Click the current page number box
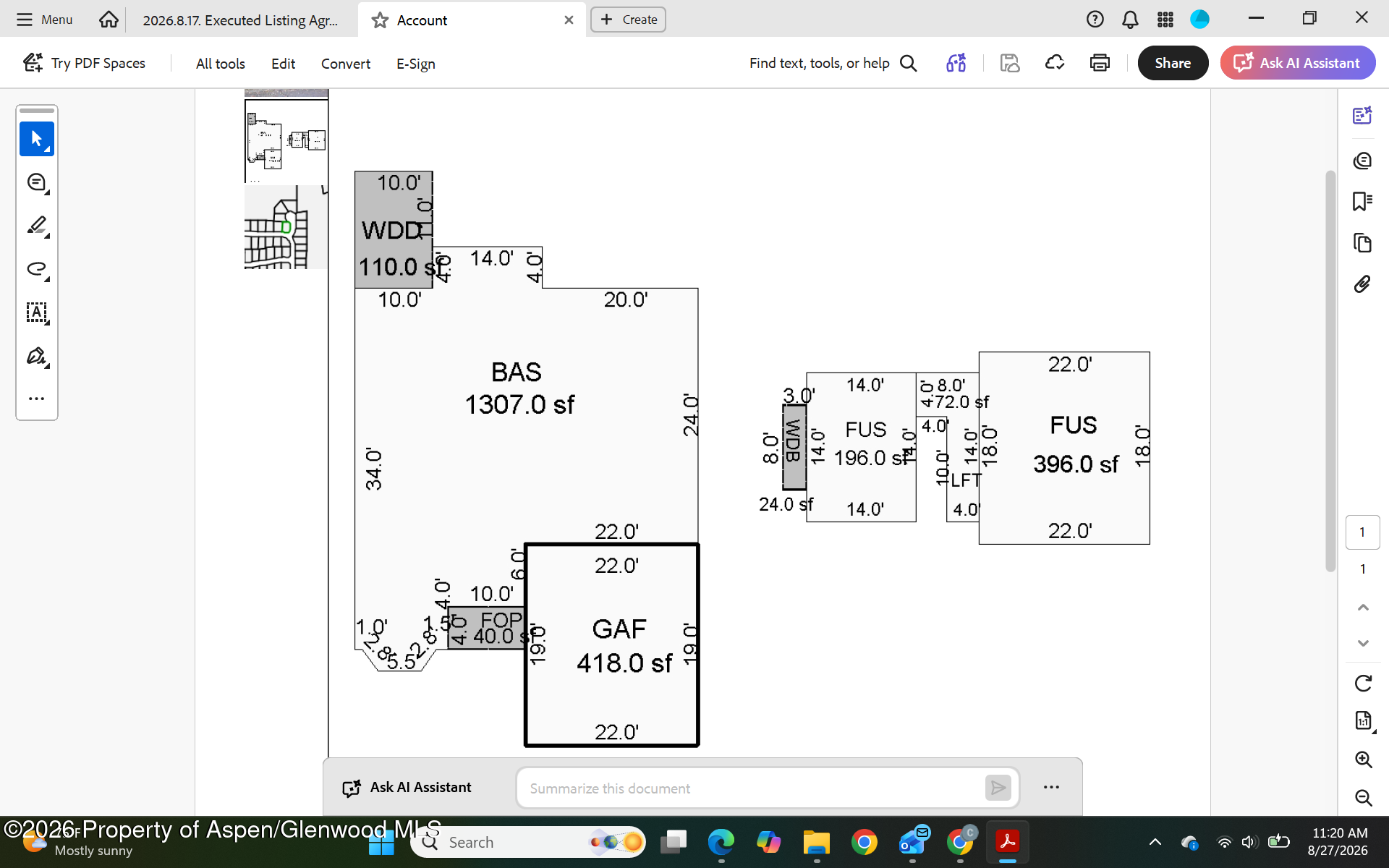Screen dimensions: 1389x868 point(1362,532)
